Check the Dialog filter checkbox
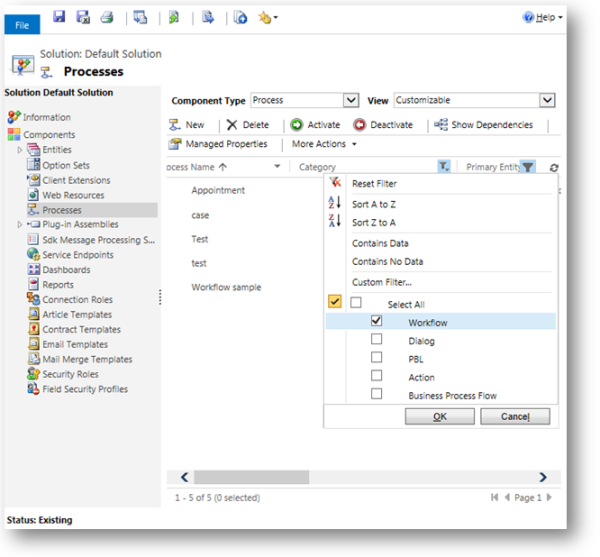The image size is (600, 557). coord(377,340)
